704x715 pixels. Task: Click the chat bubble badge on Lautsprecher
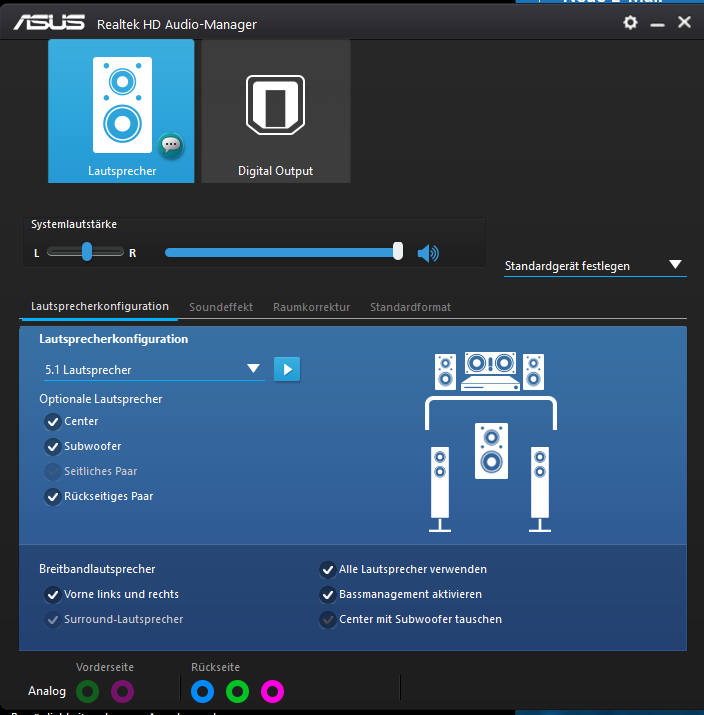pos(171,145)
